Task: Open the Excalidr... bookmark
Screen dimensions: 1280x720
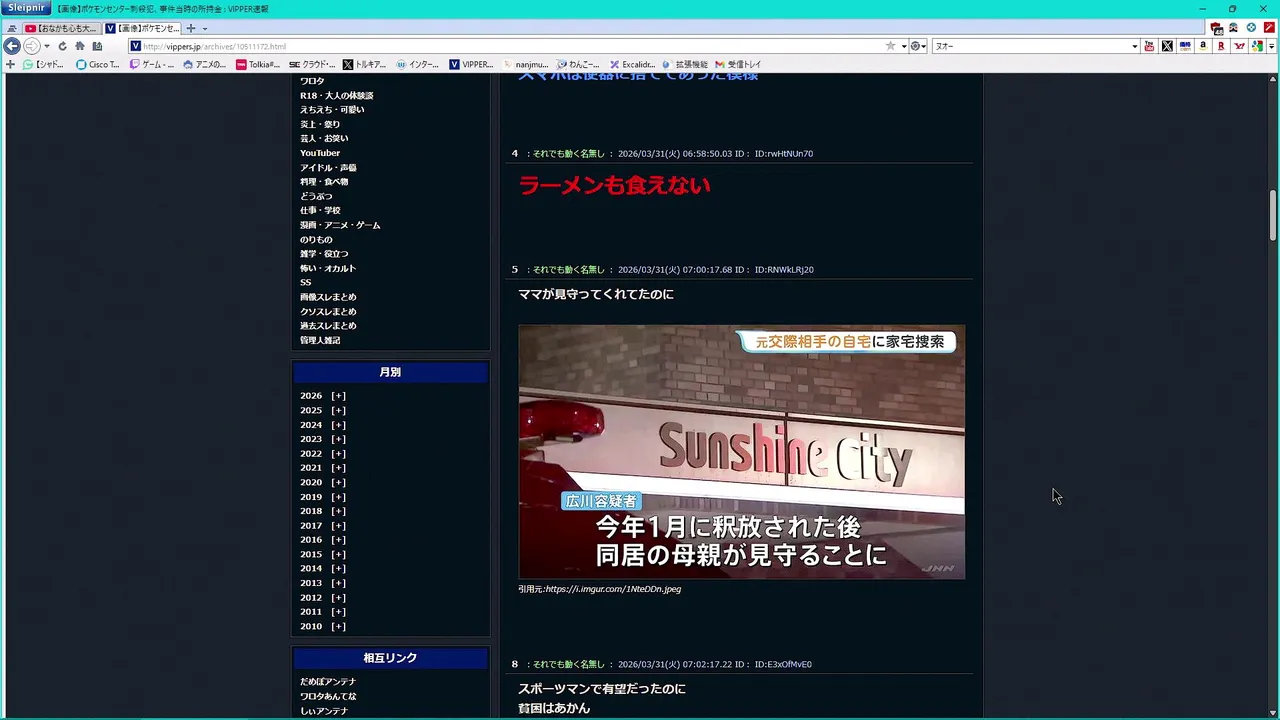Action: pyautogui.click(x=631, y=64)
